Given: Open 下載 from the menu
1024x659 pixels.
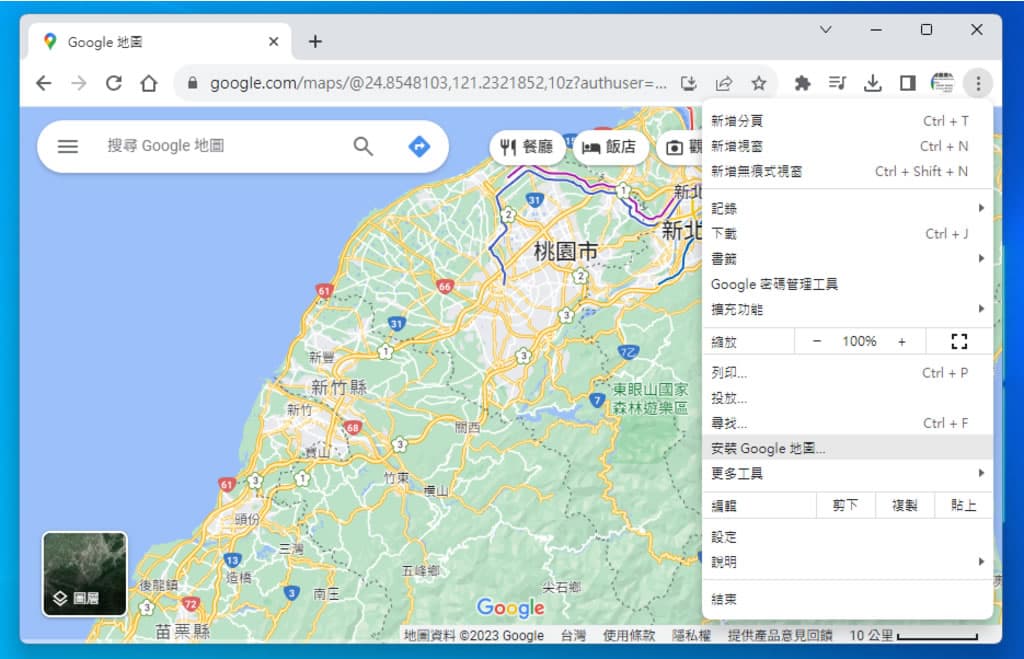Looking at the screenshot, I should pos(848,234).
